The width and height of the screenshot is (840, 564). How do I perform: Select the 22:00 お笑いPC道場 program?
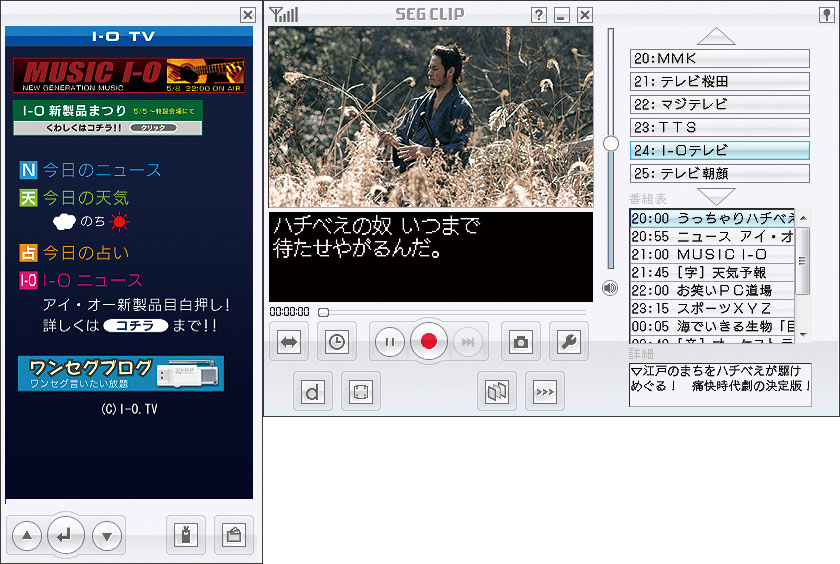coord(712,290)
